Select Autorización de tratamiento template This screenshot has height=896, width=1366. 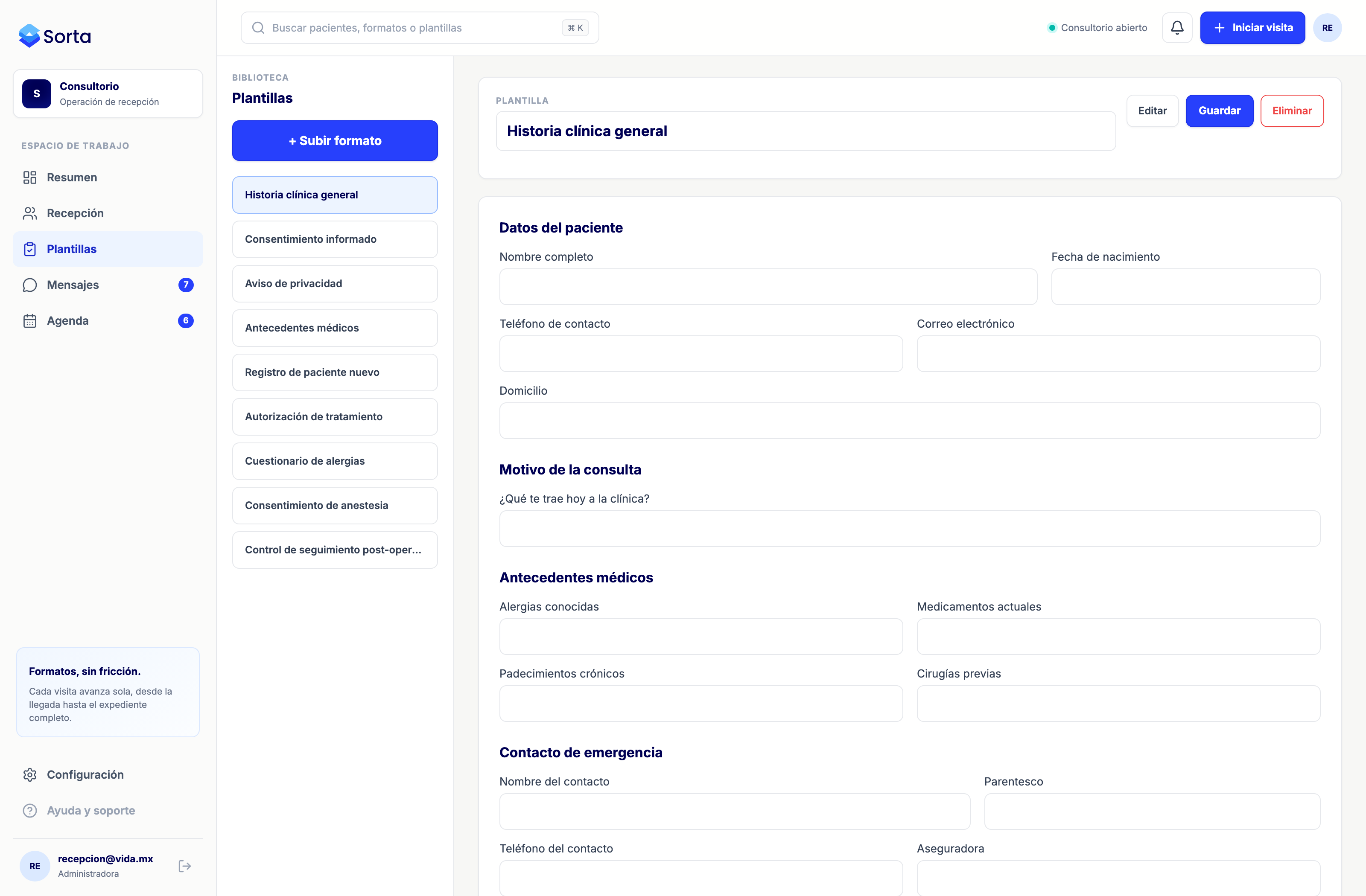tap(335, 416)
